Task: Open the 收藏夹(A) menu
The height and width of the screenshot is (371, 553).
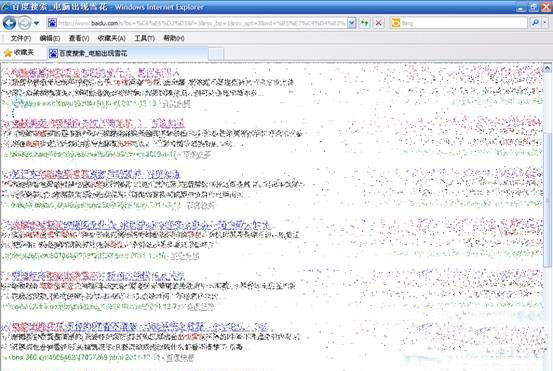Action: coord(111,38)
